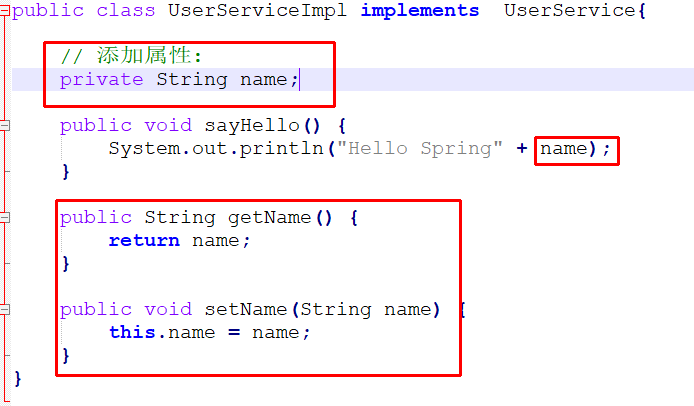Click the private keyword
The width and height of the screenshot is (694, 406).
pos(101,80)
